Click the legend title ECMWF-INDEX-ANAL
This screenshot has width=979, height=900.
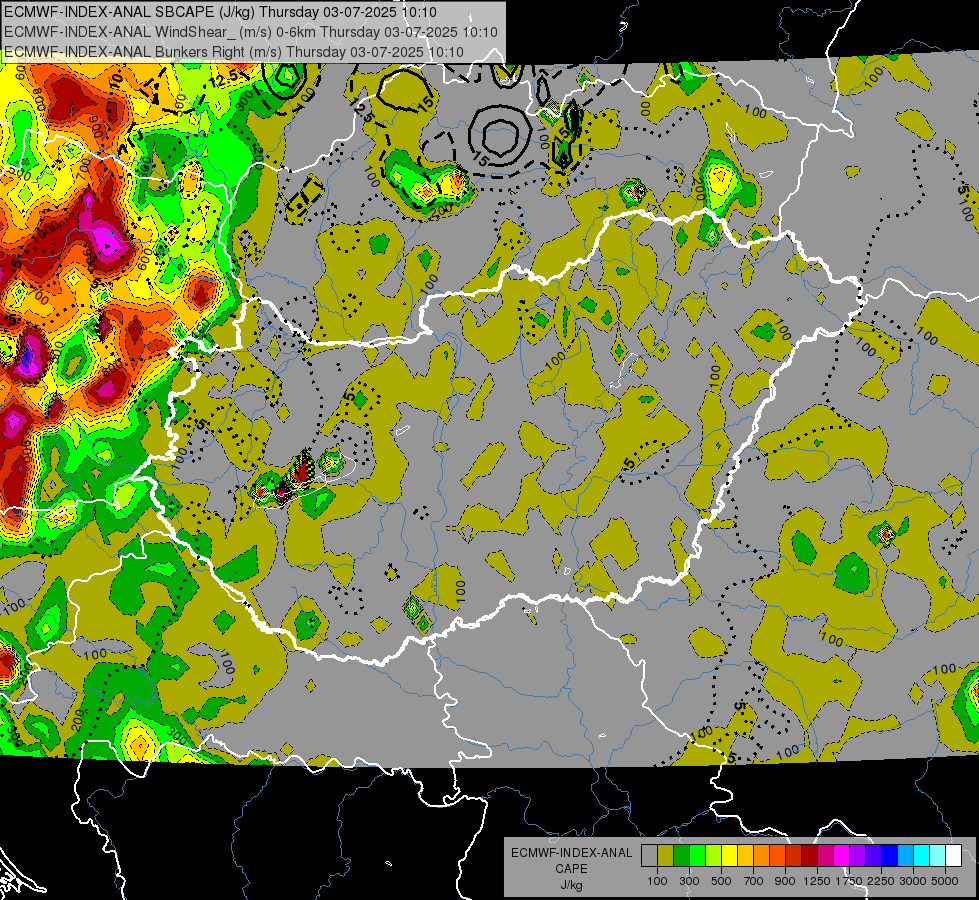pos(572,853)
